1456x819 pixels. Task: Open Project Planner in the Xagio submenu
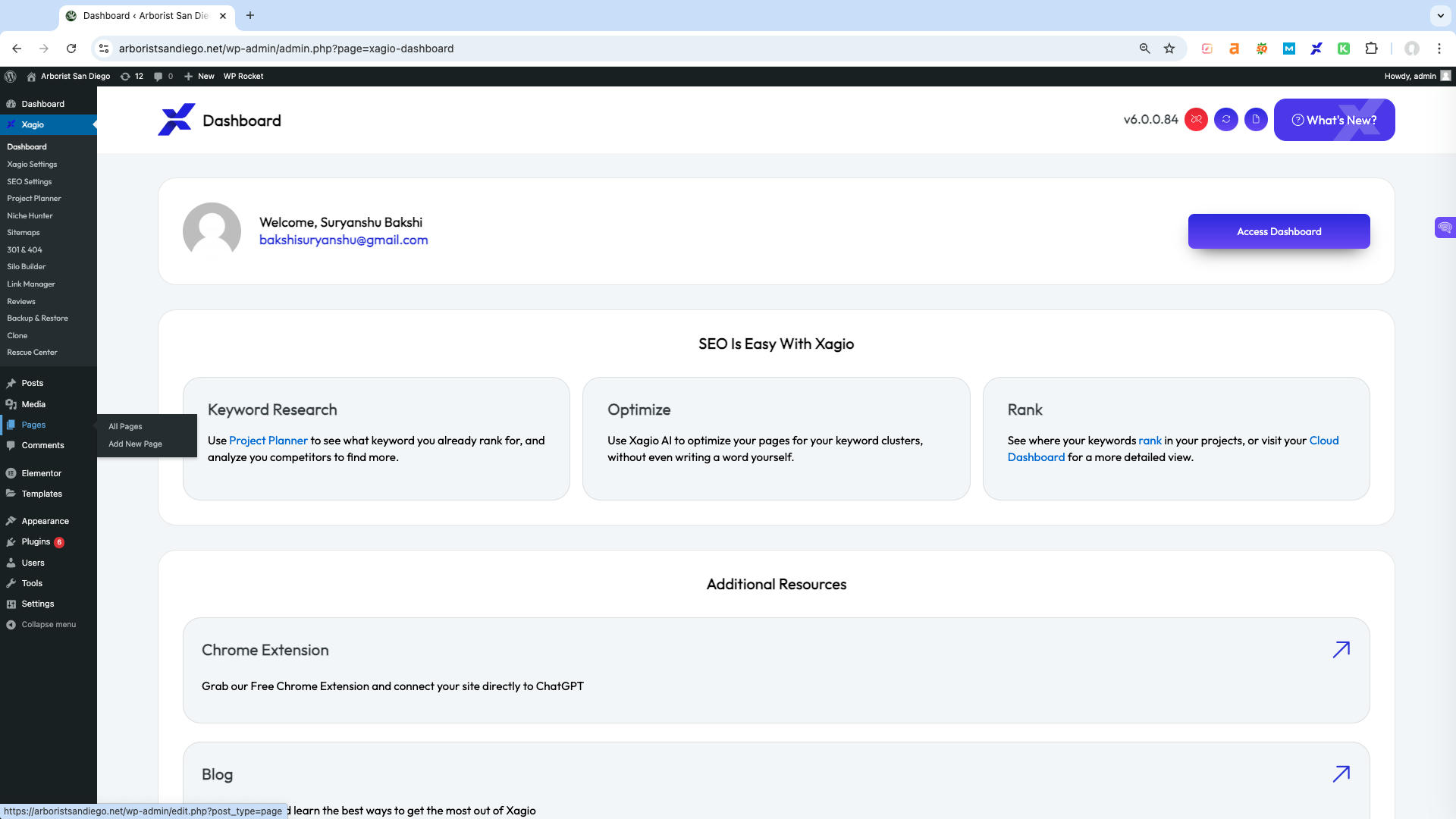click(x=34, y=198)
